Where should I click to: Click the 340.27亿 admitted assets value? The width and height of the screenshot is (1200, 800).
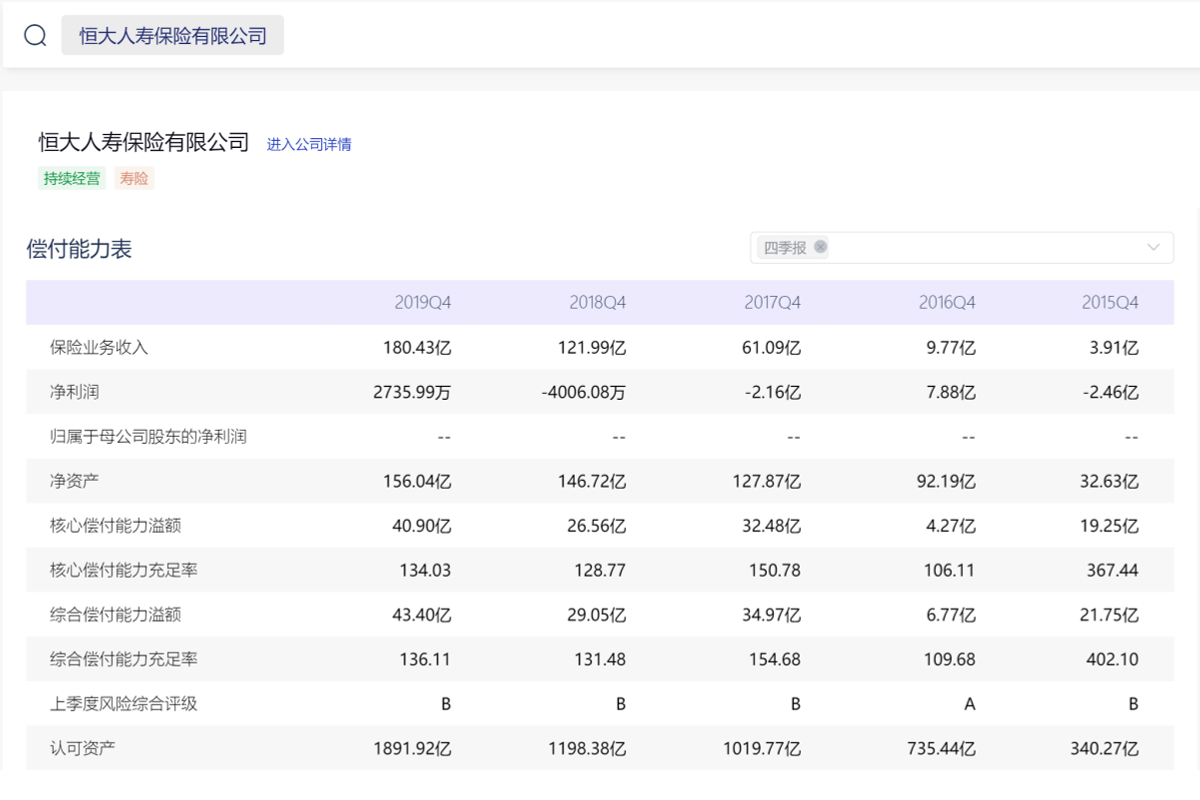(1105, 748)
